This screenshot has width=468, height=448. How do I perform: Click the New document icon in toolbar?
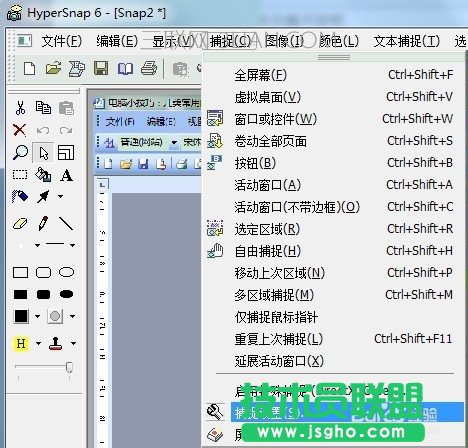(x=30, y=69)
